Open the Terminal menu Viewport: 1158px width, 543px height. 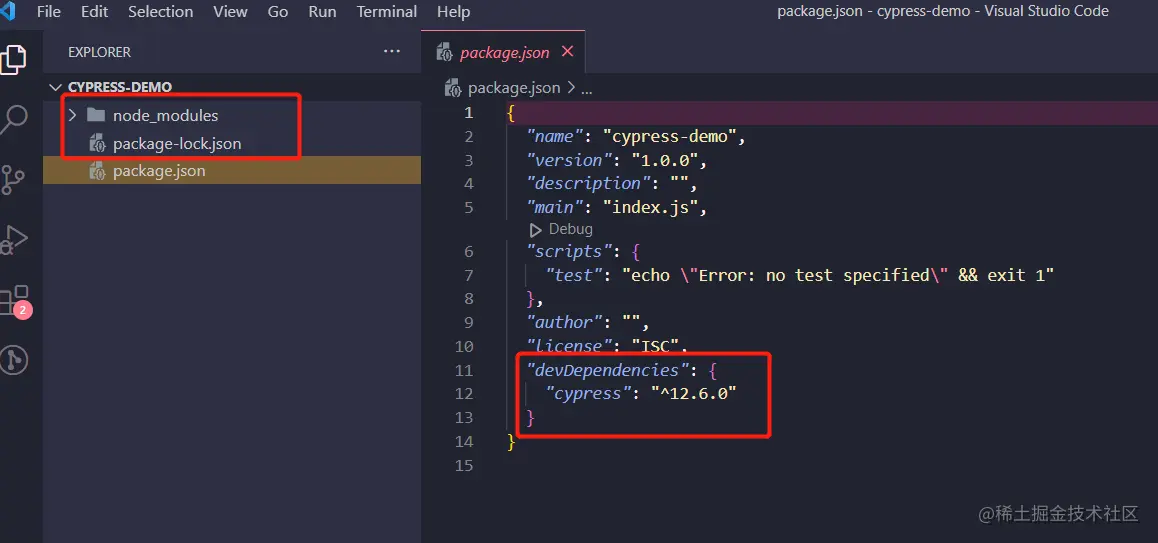[386, 12]
